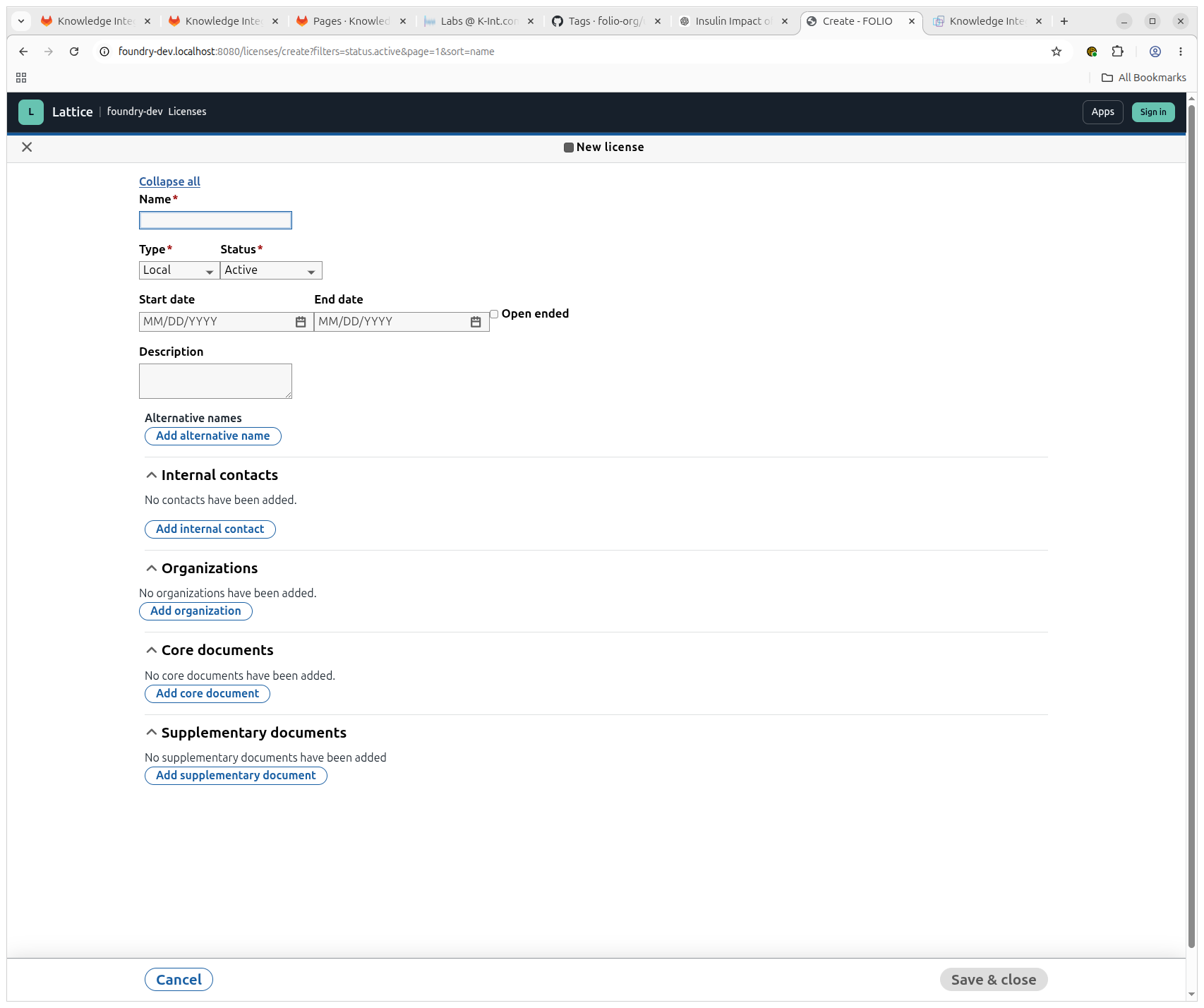Click the colorful extension icon in toolbar
This screenshot has height=1008, width=1204.
(x=1092, y=52)
